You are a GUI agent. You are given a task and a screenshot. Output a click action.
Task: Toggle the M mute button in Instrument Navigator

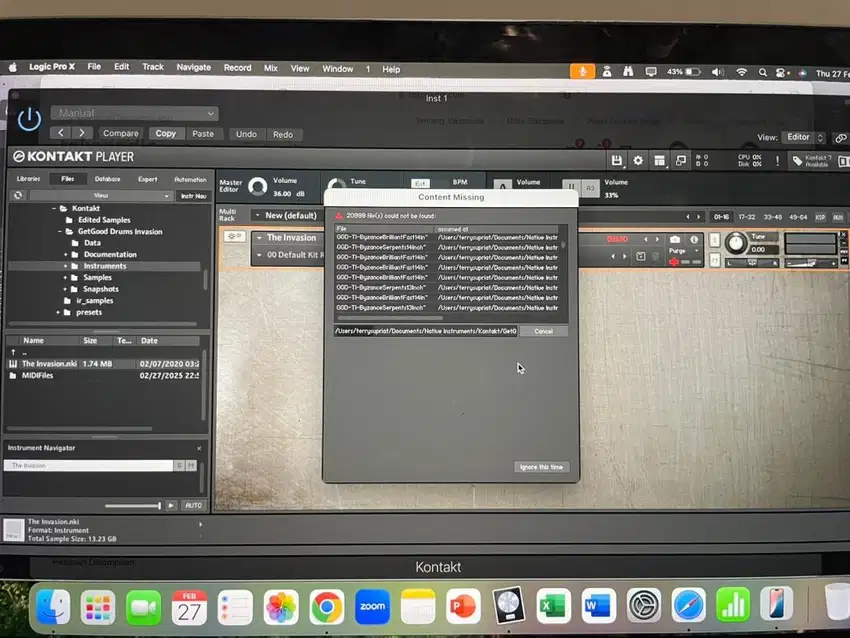point(191,466)
